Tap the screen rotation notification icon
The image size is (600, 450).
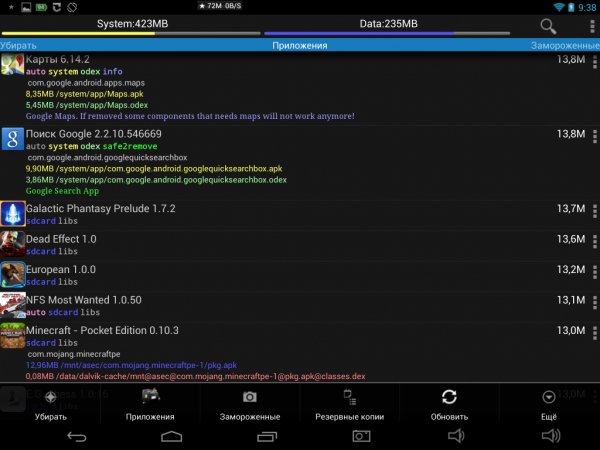click(72, 7)
